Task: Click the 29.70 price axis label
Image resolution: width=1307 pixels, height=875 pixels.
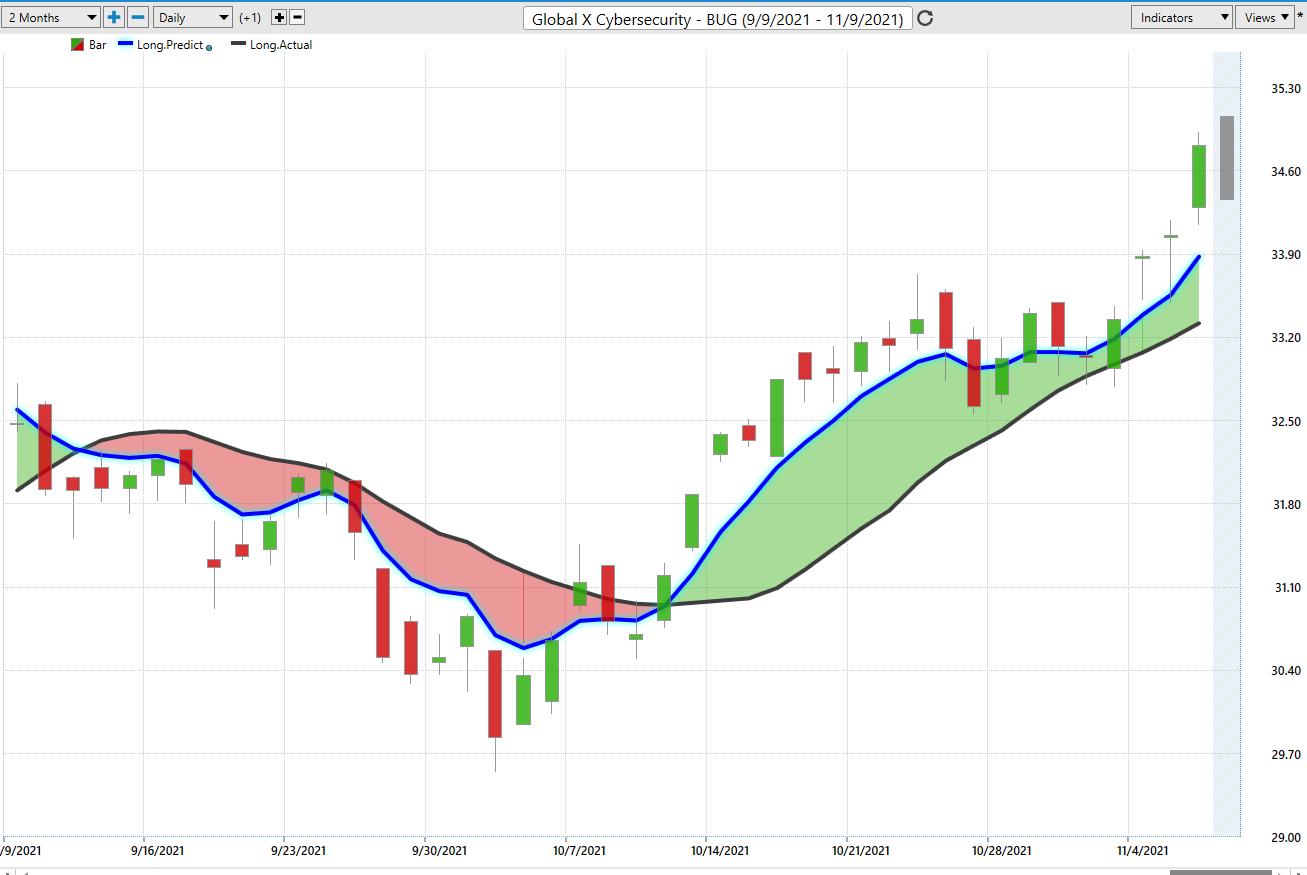Action: click(1285, 755)
